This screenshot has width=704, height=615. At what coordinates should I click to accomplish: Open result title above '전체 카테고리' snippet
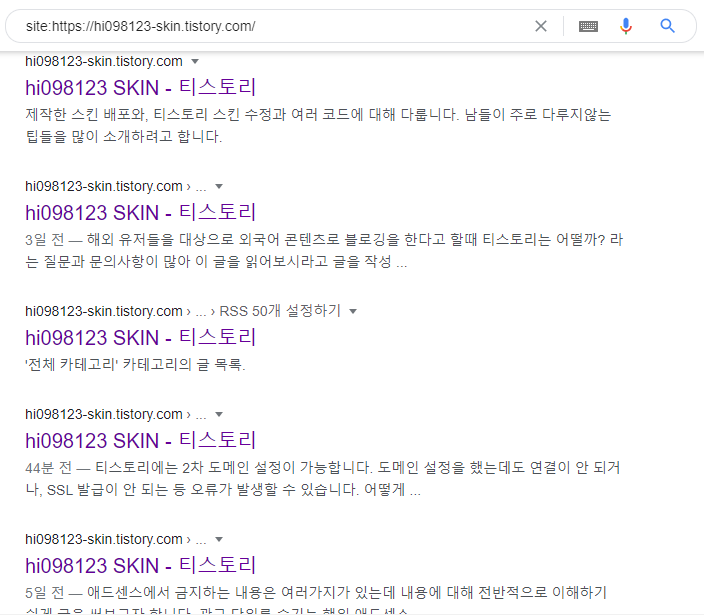(x=141, y=337)
